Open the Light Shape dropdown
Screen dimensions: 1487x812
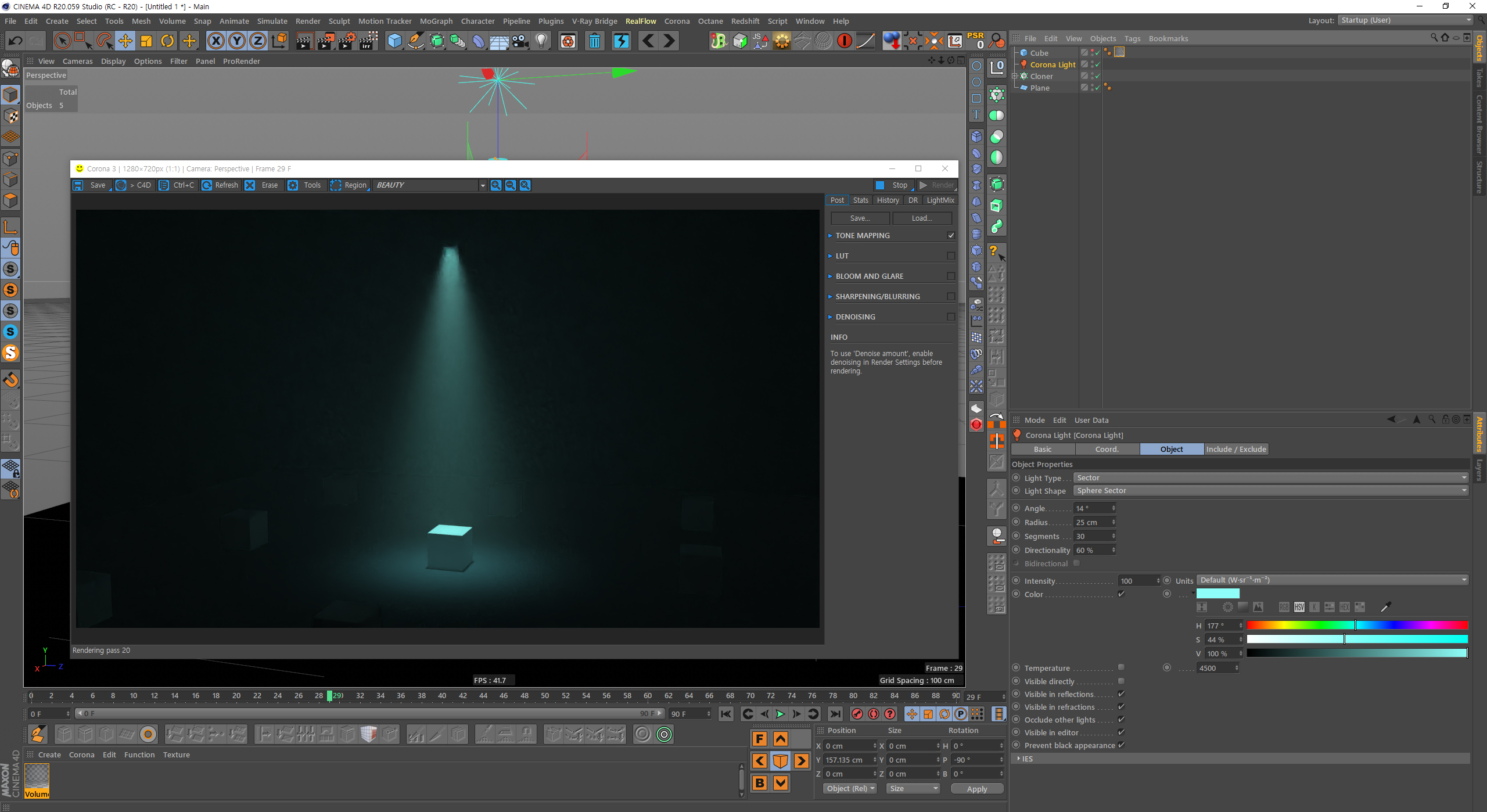1271,490
